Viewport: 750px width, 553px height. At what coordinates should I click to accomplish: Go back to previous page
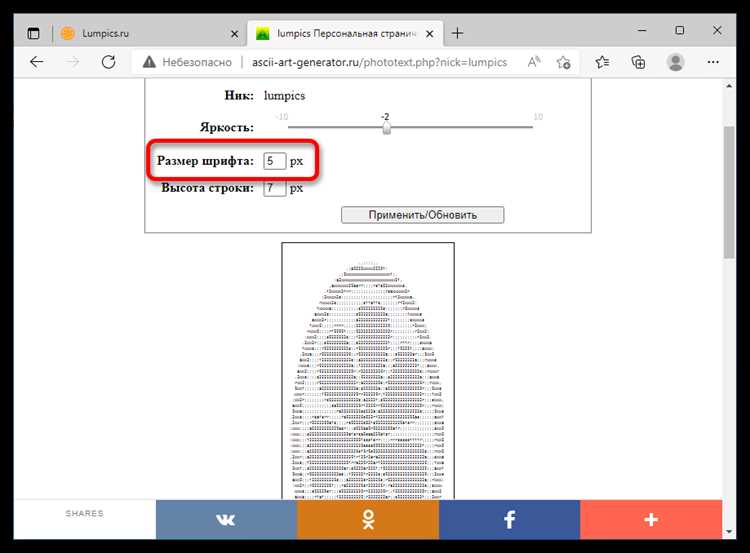click(36, 62)
